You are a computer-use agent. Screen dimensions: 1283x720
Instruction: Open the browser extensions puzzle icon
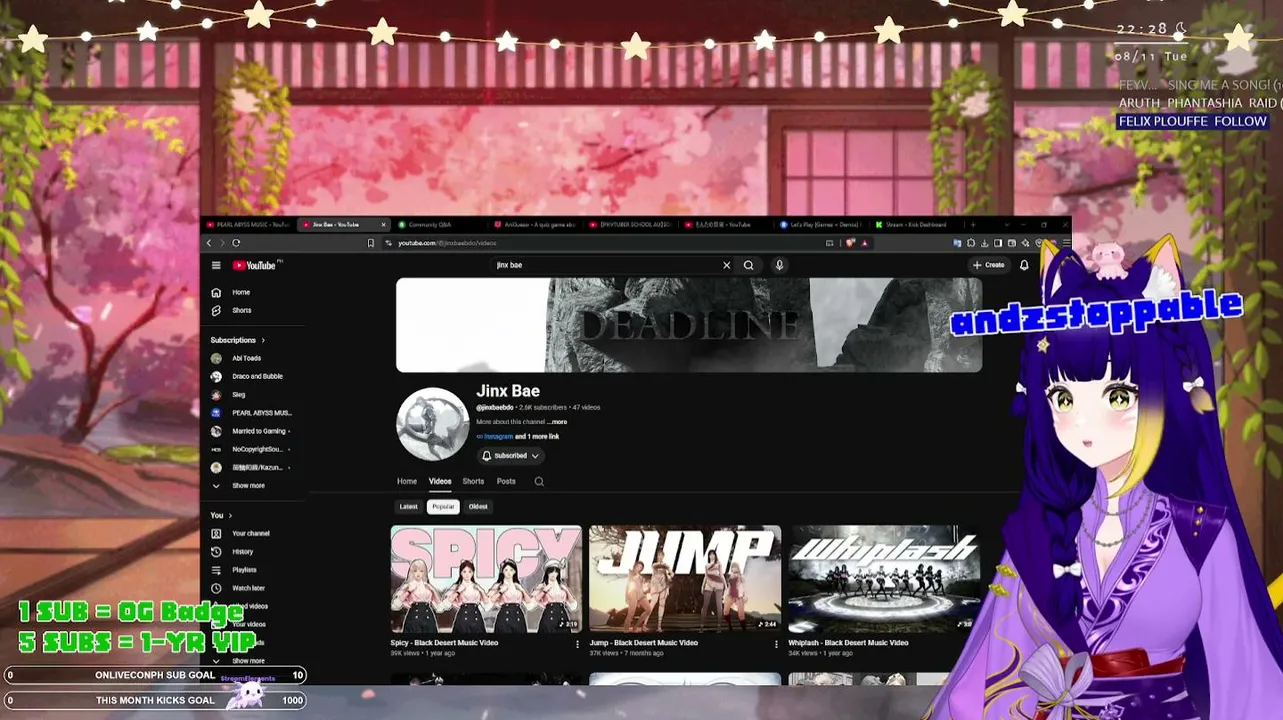click(970, 243)
